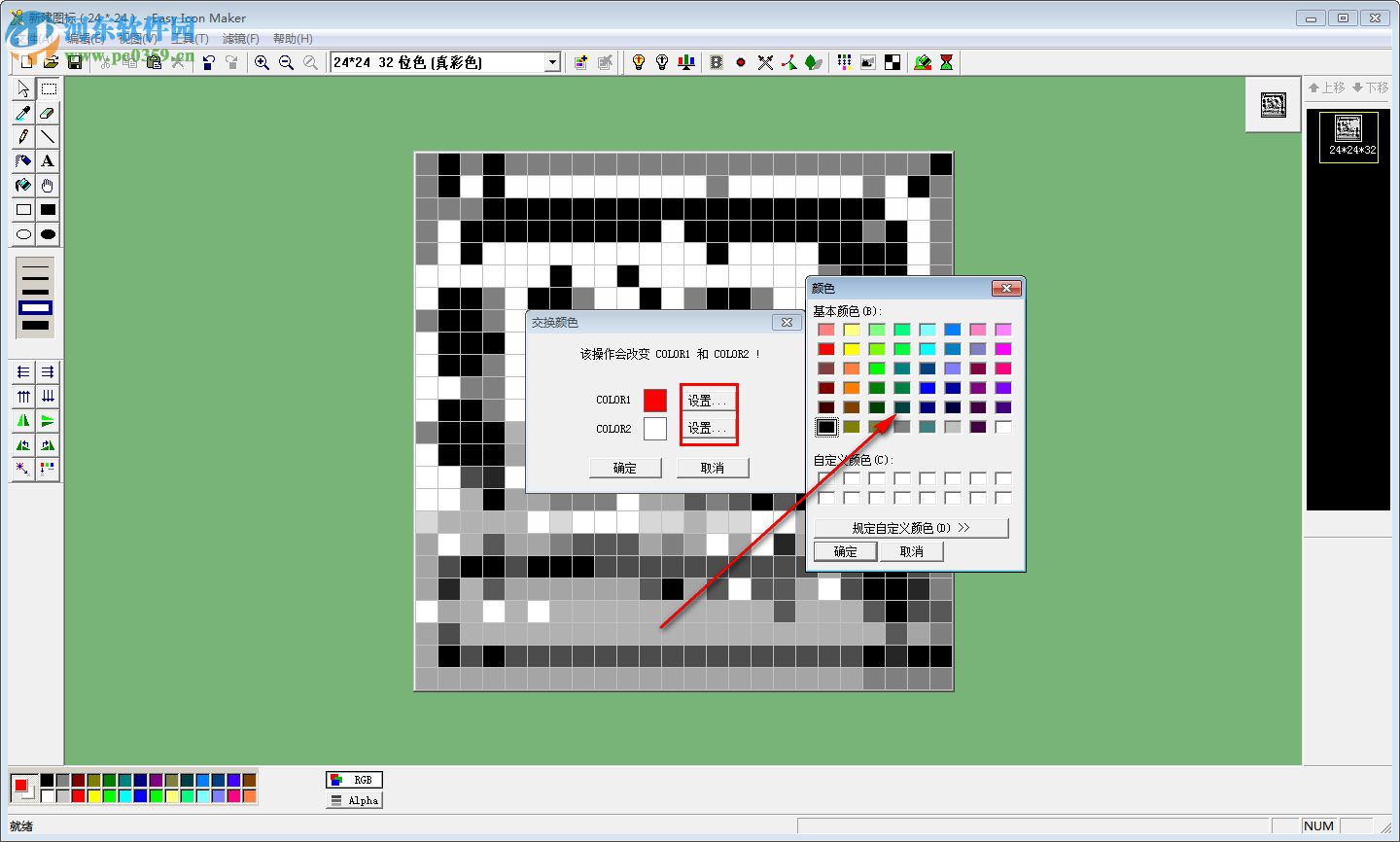Click the red COLOR1 swatch
This screenshot has height=842, width=1400.
pyautogui.click(x=653, y=400)
